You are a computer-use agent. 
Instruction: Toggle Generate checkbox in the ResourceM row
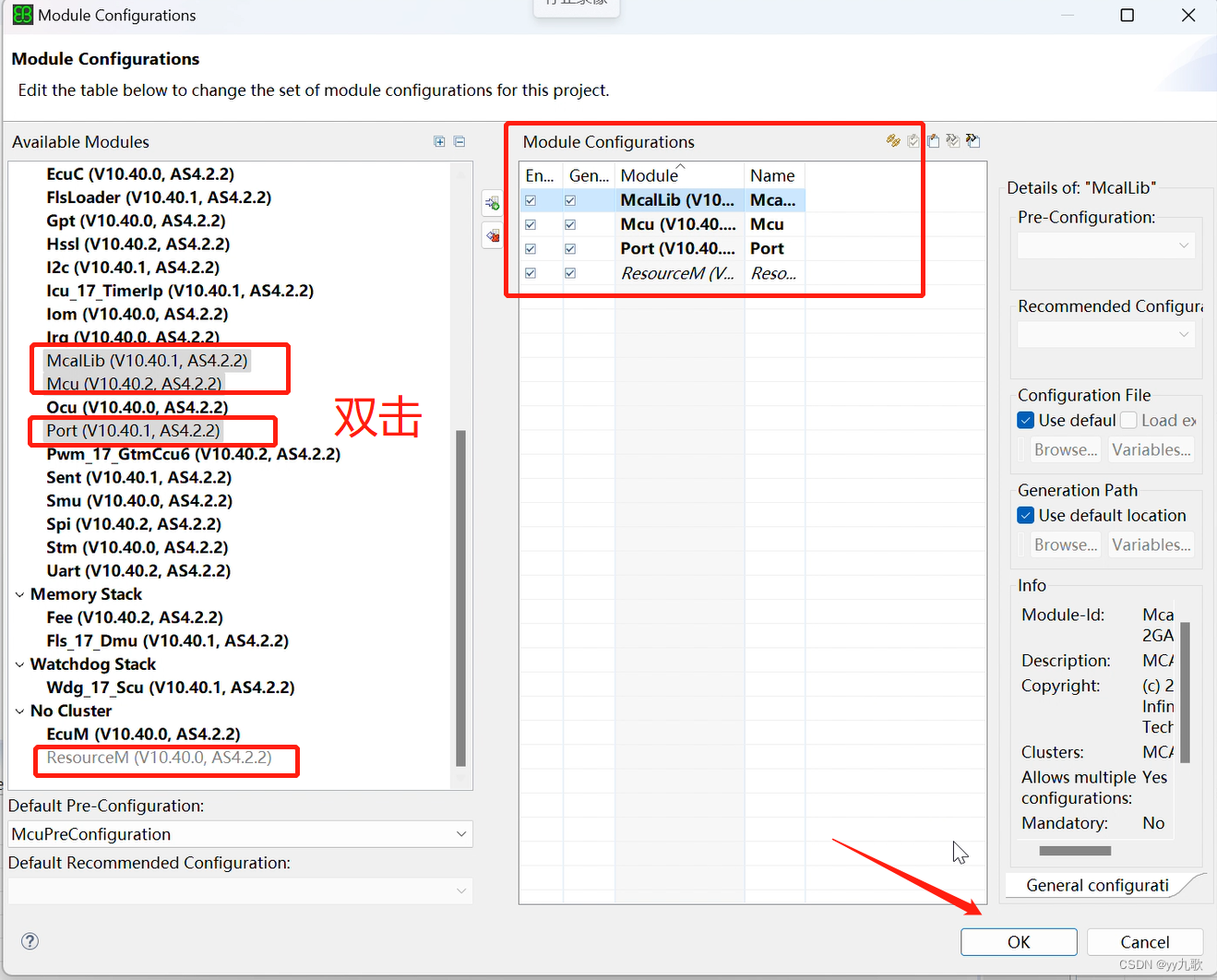pos(570,273)
